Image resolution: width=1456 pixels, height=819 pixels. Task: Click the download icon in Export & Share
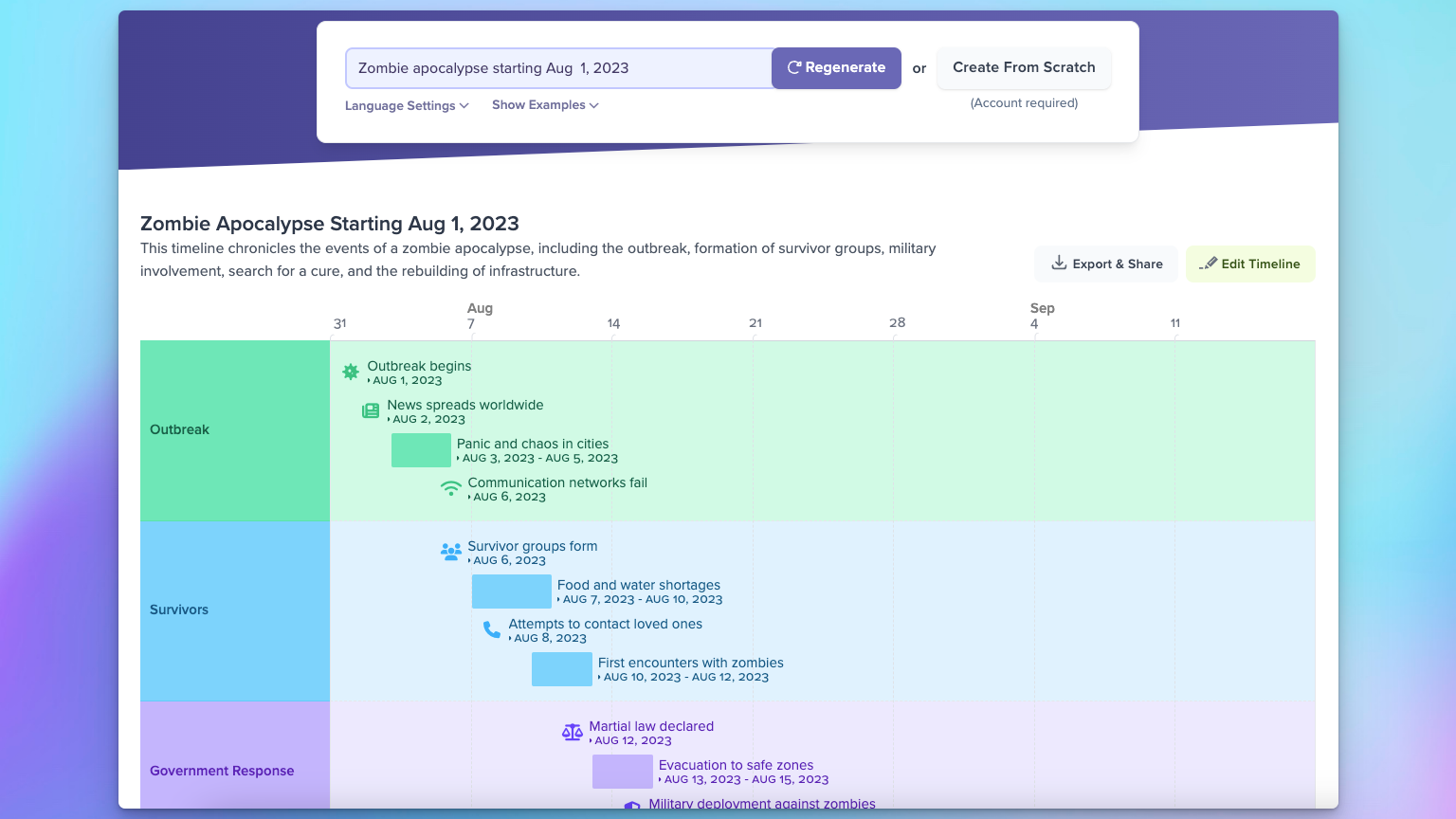(1059, 264)
